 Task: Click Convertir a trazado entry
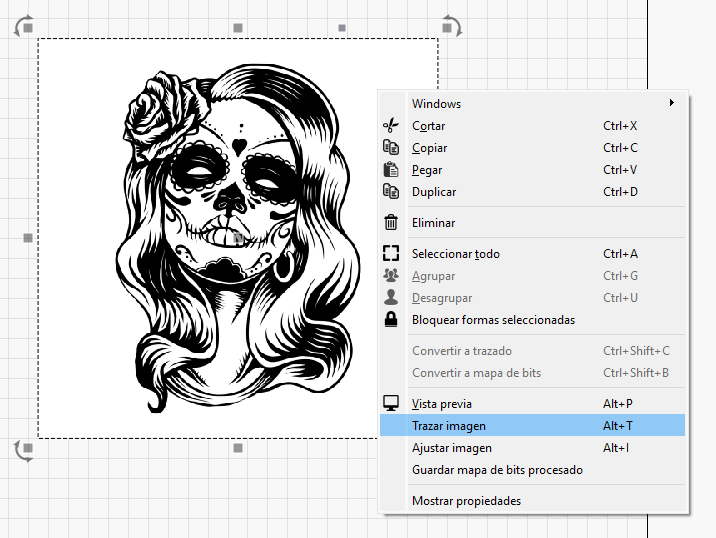(x=461, y=351)
